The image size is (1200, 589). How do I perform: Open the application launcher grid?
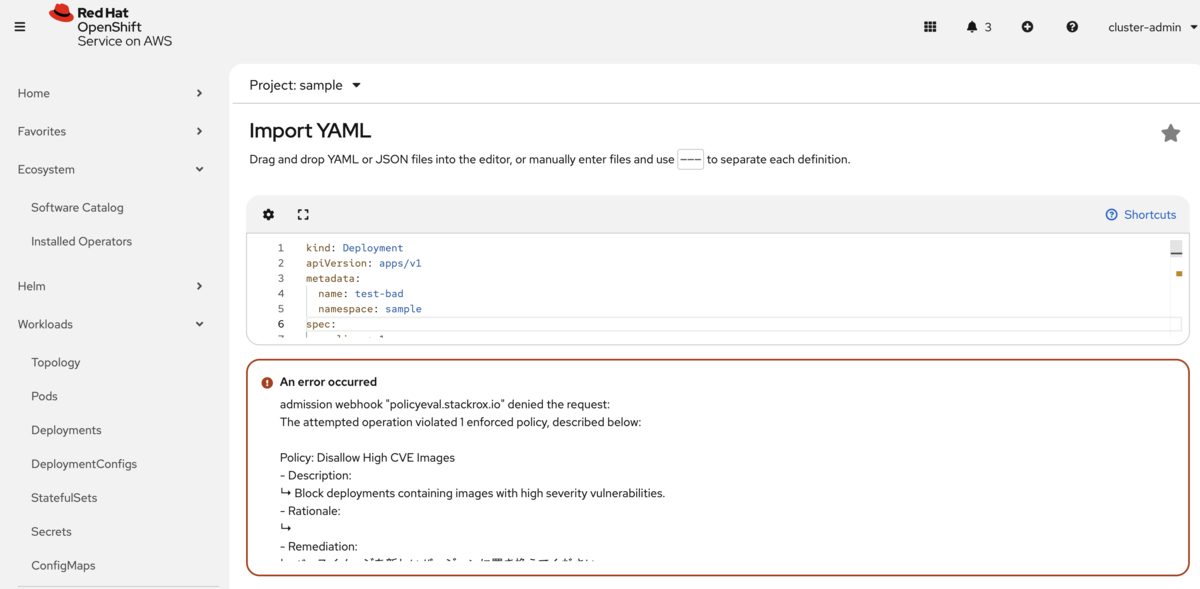click(930, 27)
